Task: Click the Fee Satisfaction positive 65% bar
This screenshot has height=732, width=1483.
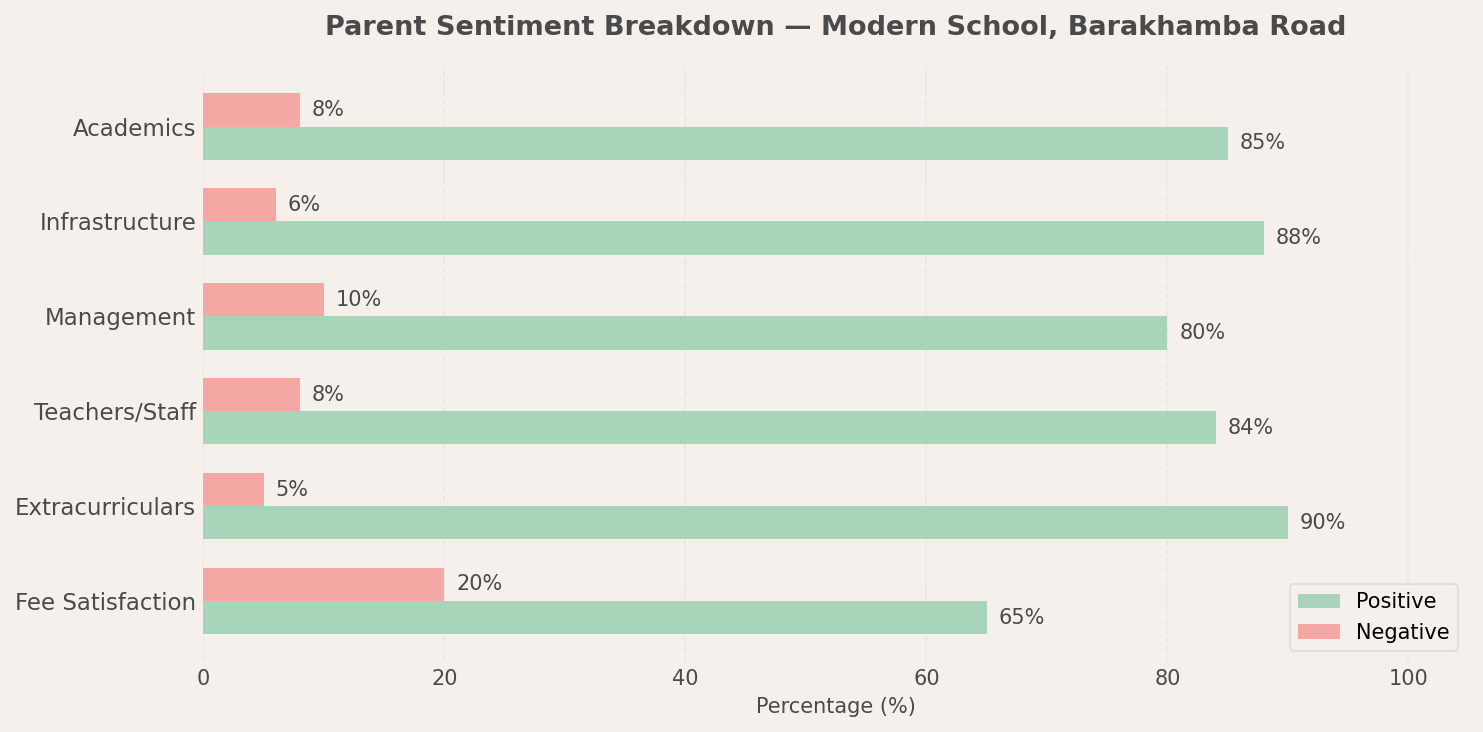Action: coord(595,617)
